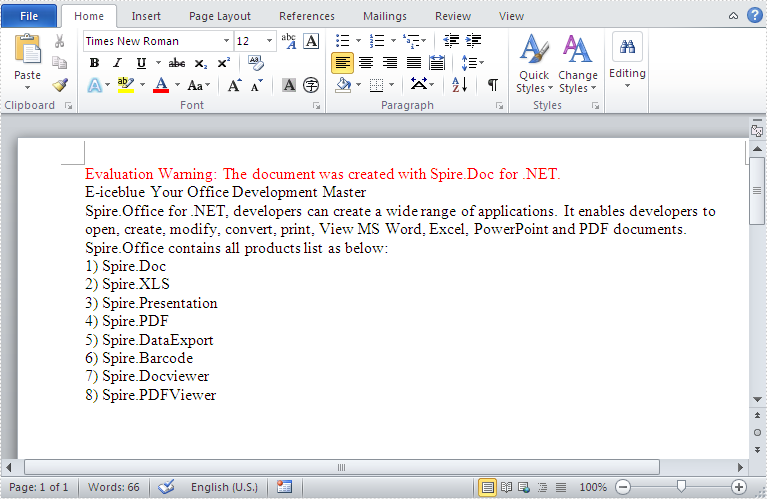Set Align Text Left
767x499 pixels.
tap(342, 63)
